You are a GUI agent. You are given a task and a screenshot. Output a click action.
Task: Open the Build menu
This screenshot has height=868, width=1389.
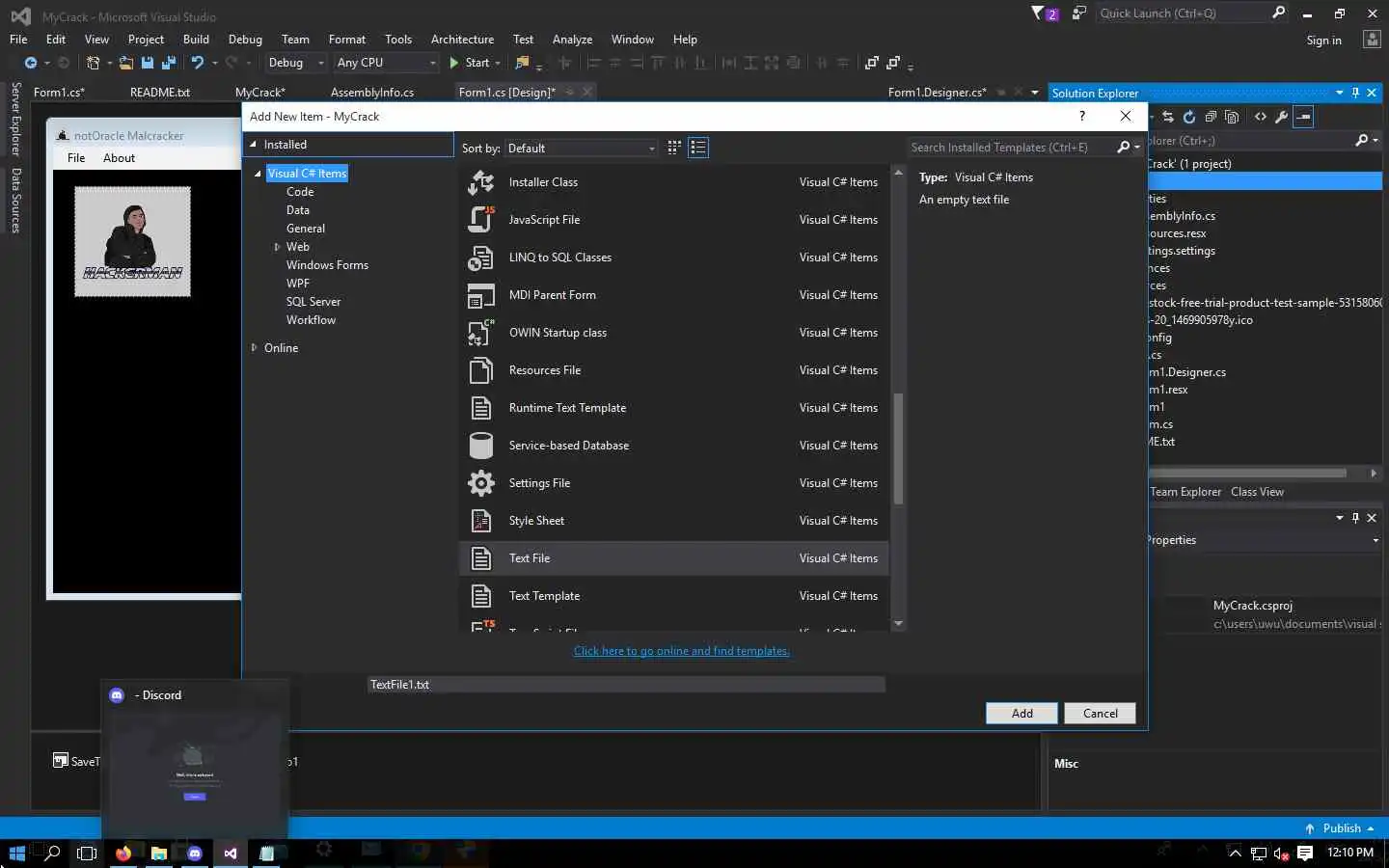pyautogui.click(x=196, y=40)
